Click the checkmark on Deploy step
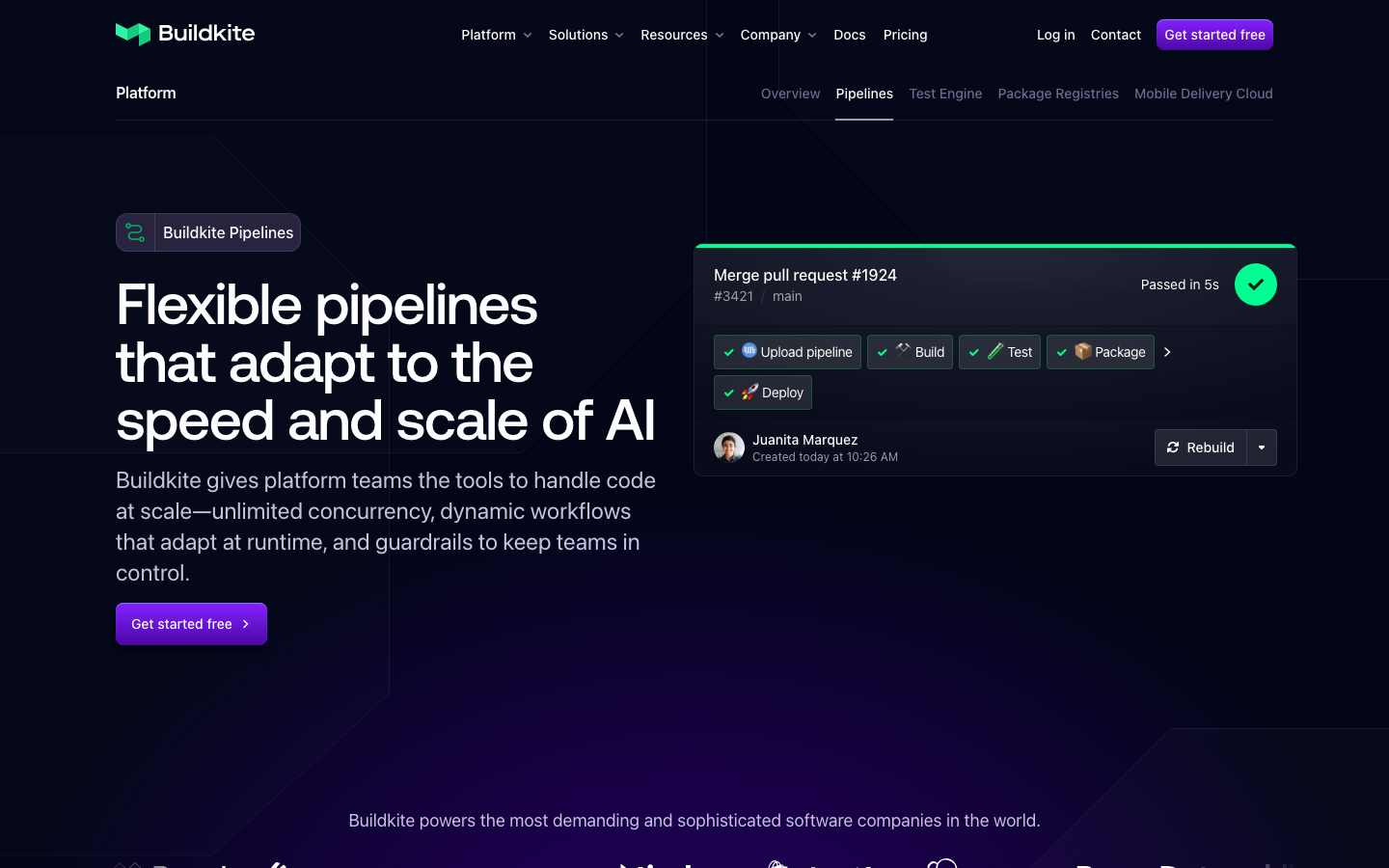 [729, 393]
